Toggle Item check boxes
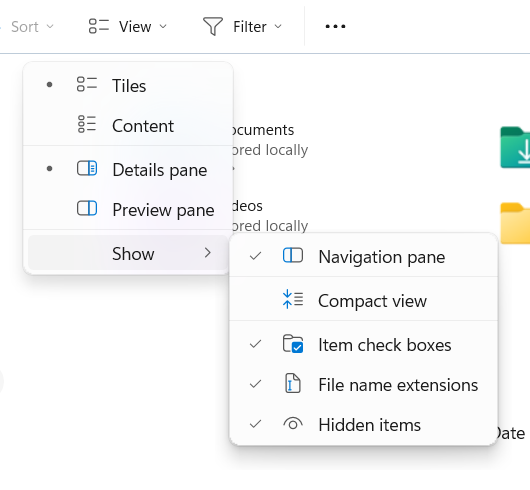Image resolution: width=530 pixels, height=490 pixels. click(x=364, y=345)
